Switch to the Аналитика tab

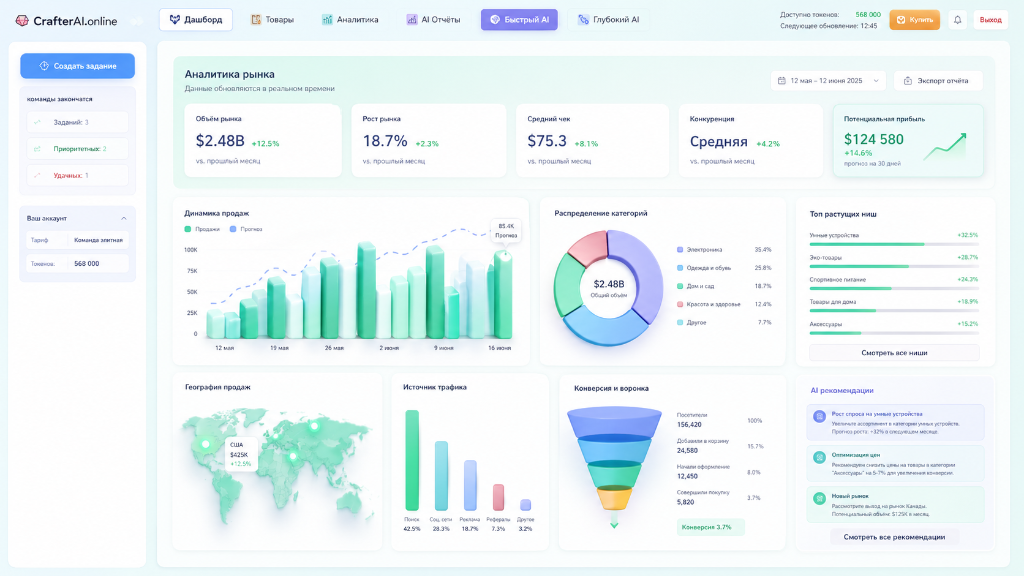tap(350, 20)
